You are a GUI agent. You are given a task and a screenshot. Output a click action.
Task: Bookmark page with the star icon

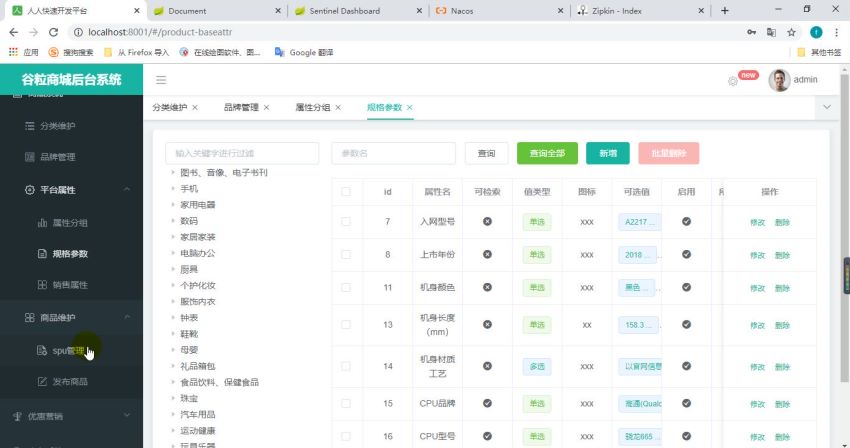pyautogui.click(x=791, y=33)
